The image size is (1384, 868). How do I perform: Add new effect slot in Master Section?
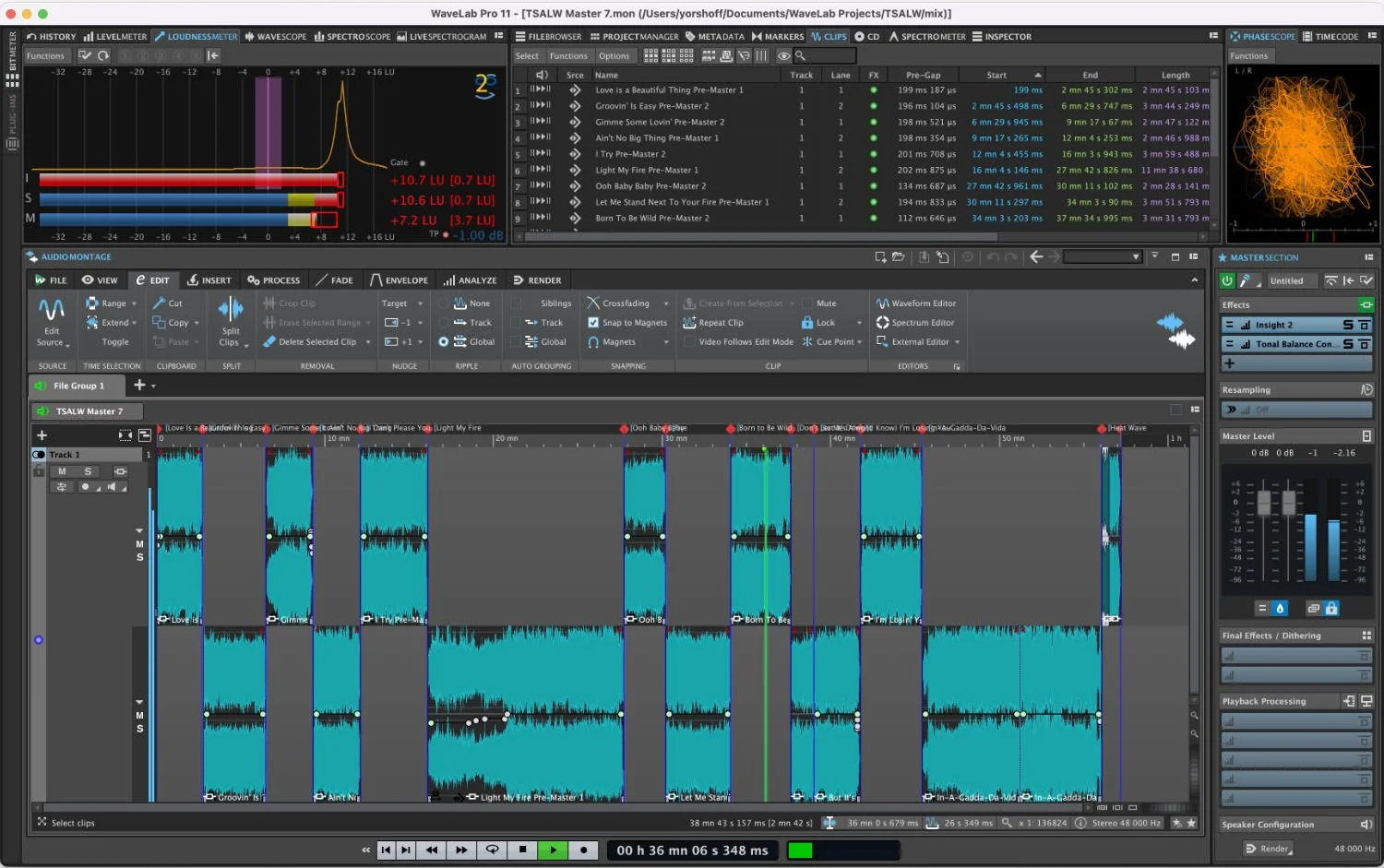click(1229, 363)
